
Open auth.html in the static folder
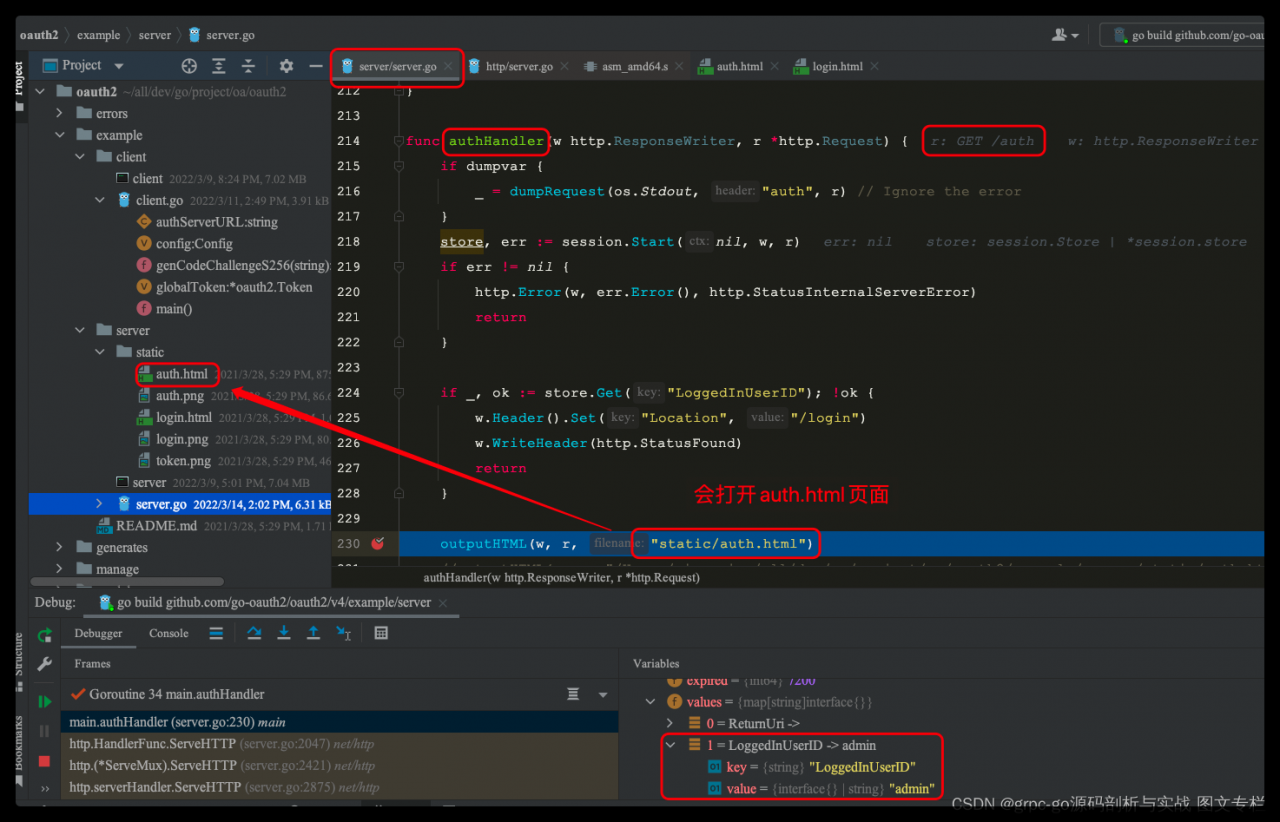point(182,374)
